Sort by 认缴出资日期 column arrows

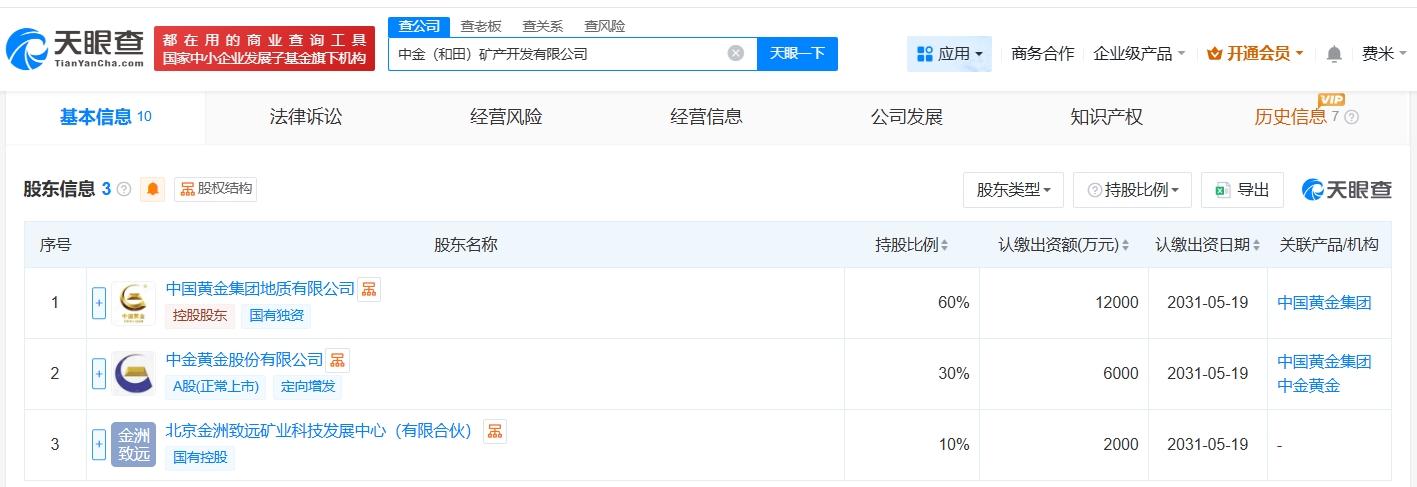coord(1256,245)
